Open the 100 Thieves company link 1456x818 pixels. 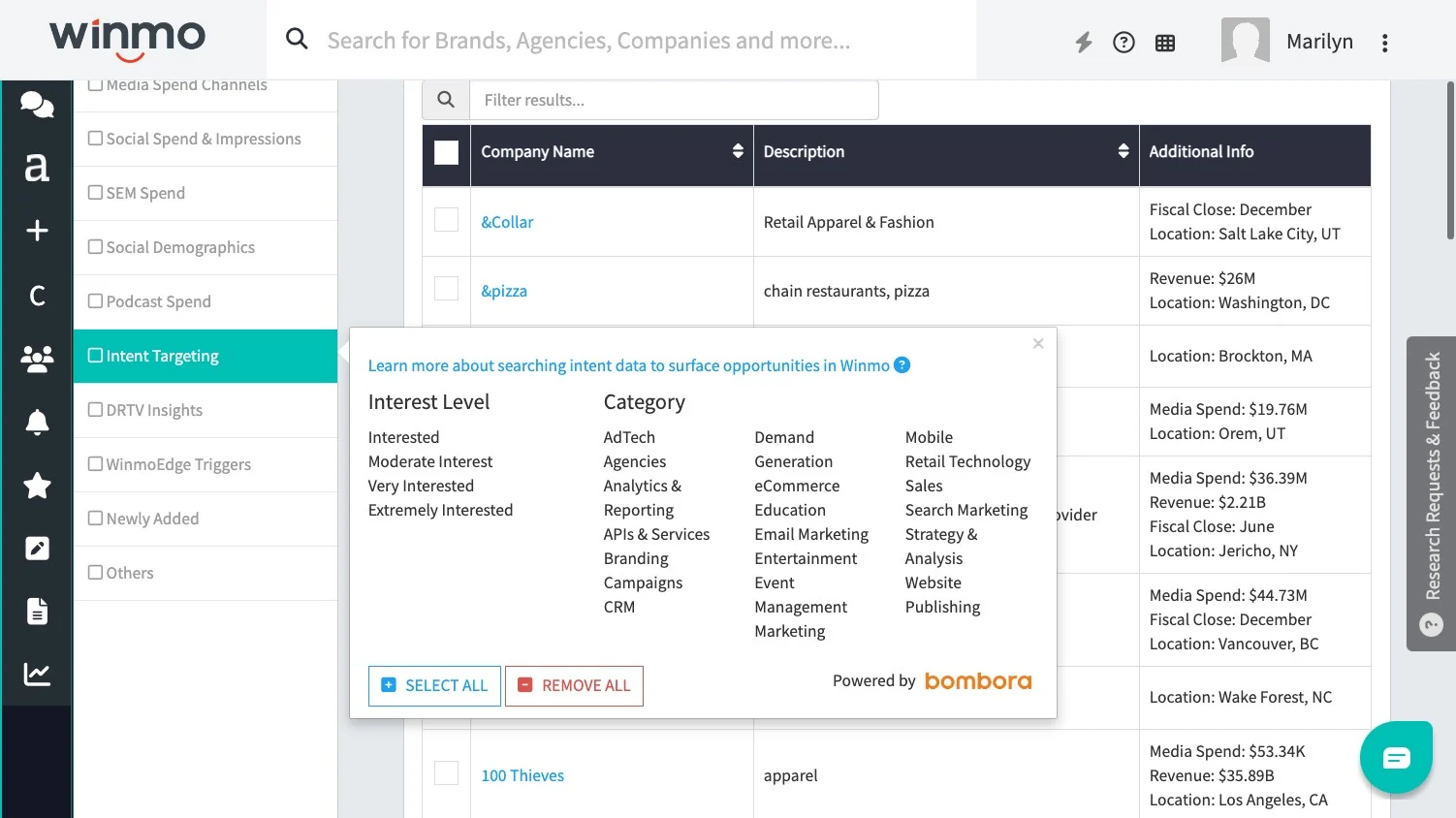(x=522, y=775)
